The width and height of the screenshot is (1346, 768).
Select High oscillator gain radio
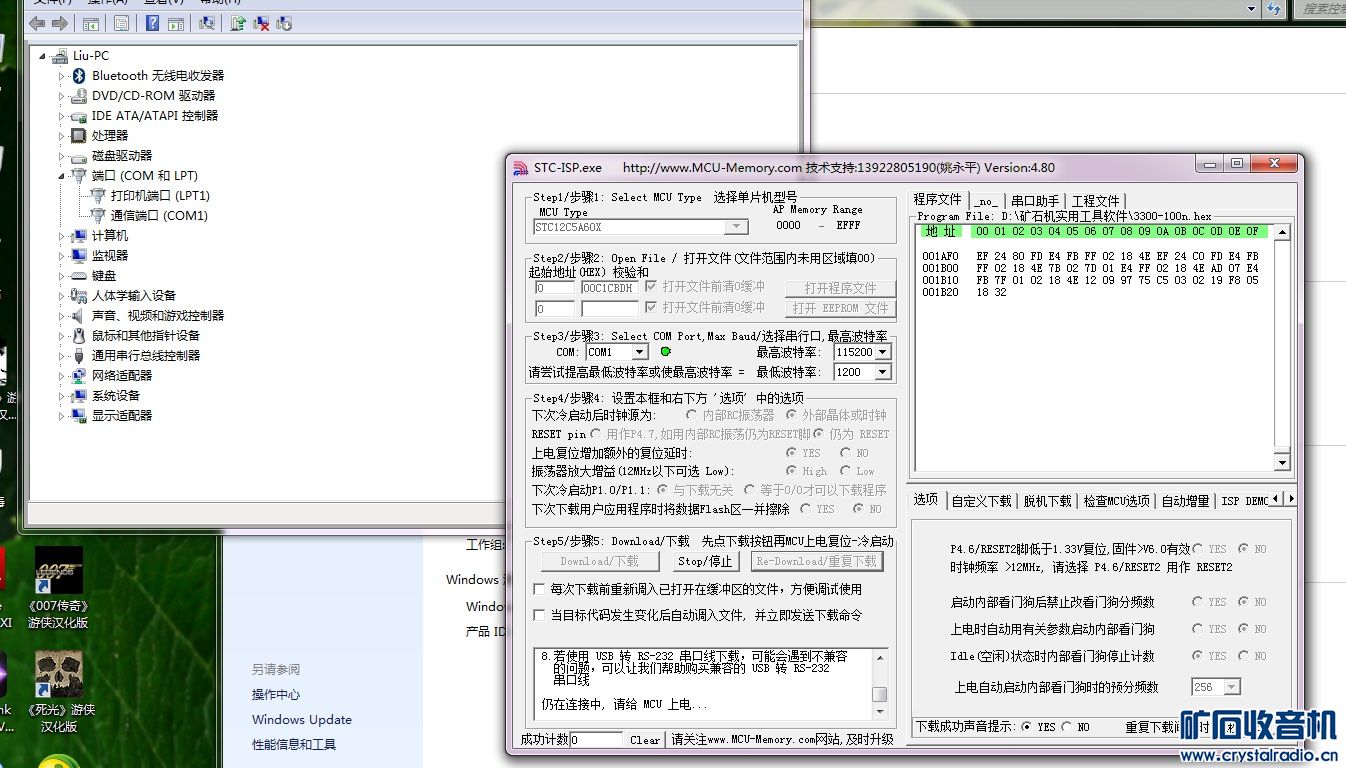click(x=792, y=471)
